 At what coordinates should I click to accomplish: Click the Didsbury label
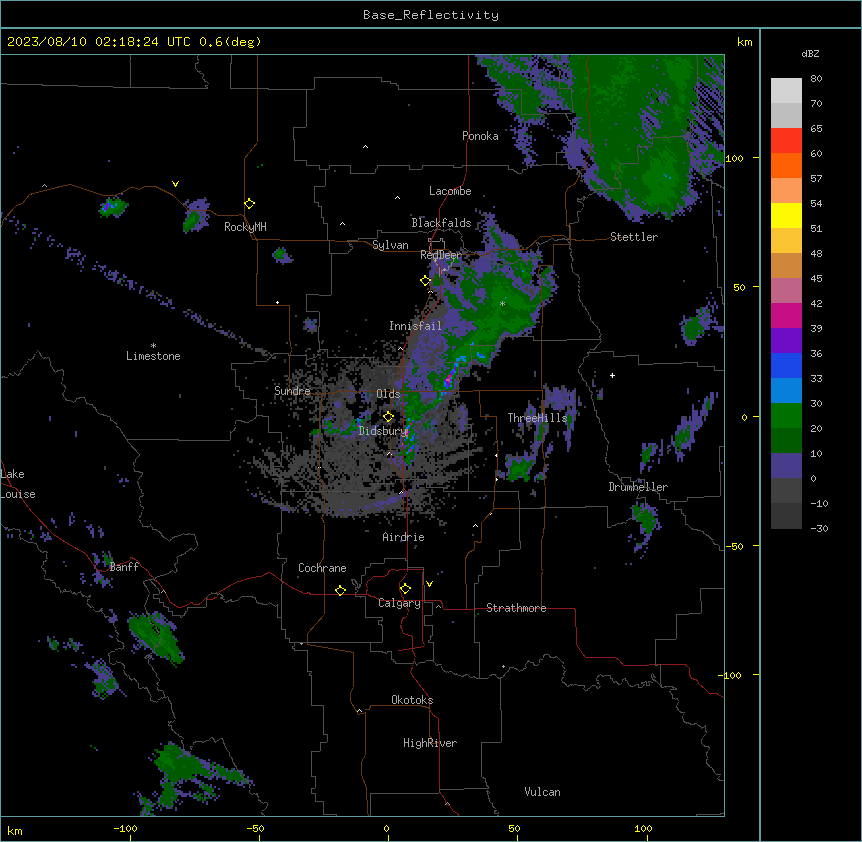(x=383, y=431)
